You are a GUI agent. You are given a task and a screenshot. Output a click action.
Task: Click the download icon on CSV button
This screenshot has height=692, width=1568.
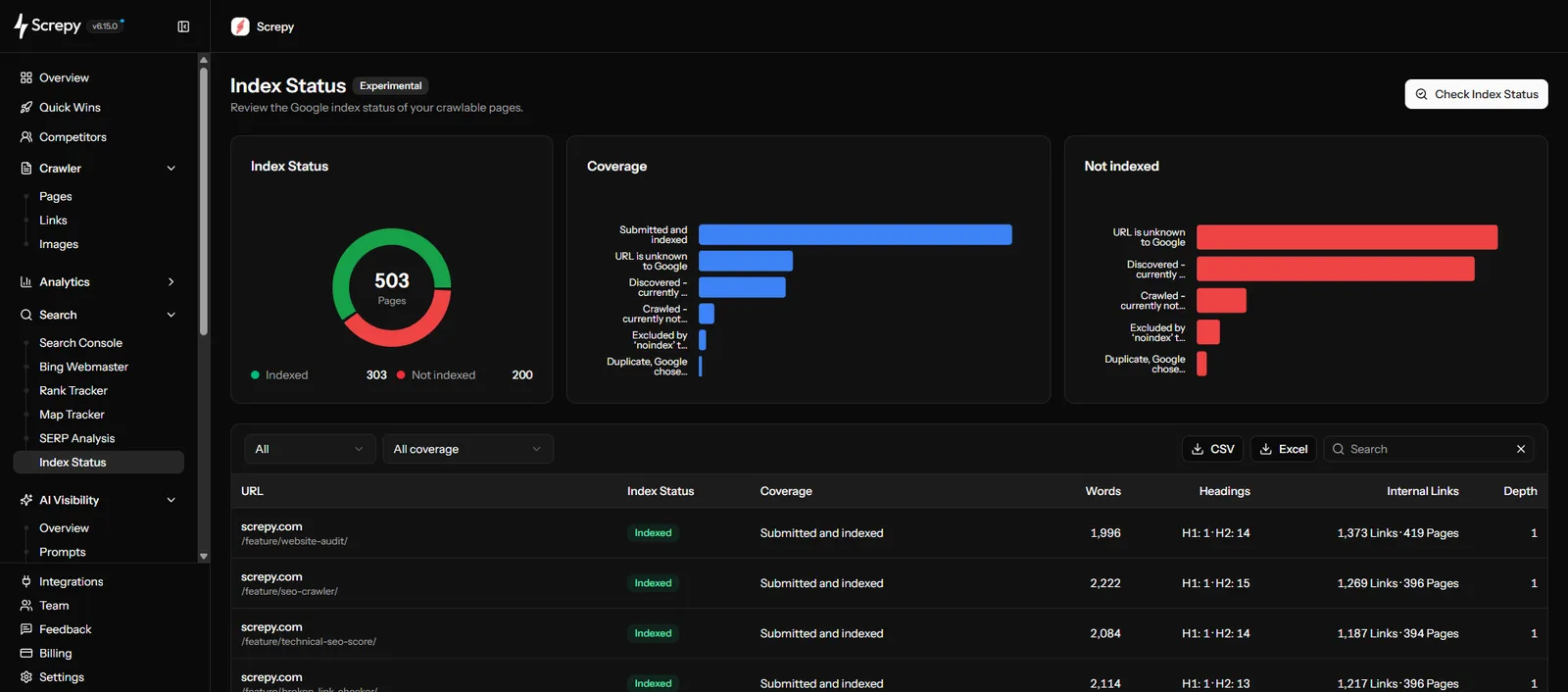click(x=1198, y=449)
